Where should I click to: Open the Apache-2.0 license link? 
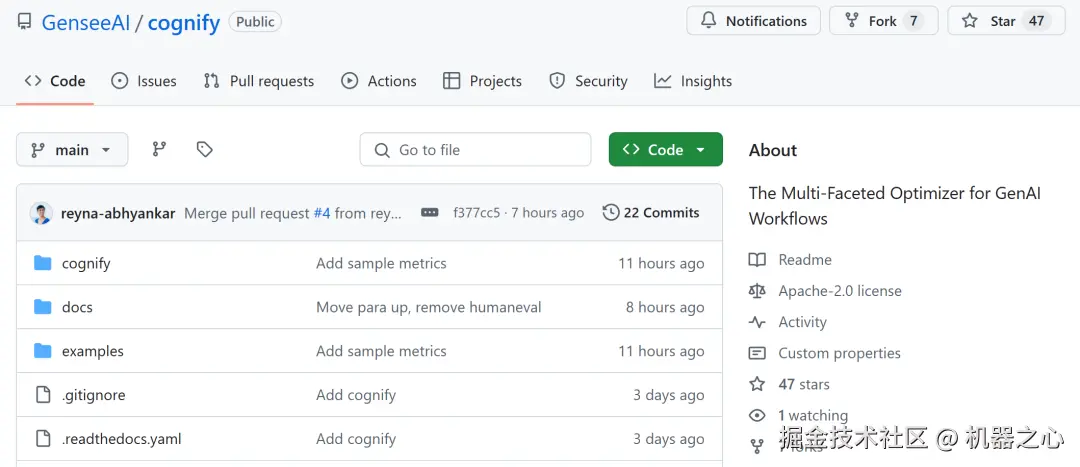840,291
